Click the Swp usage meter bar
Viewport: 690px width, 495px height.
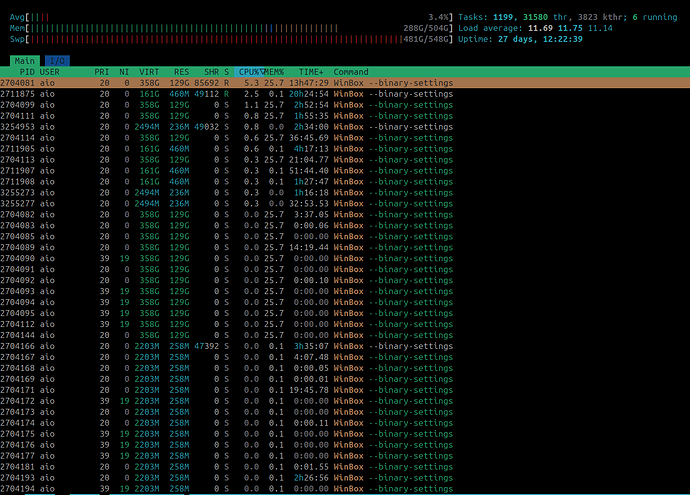click(x=231, y=39)
